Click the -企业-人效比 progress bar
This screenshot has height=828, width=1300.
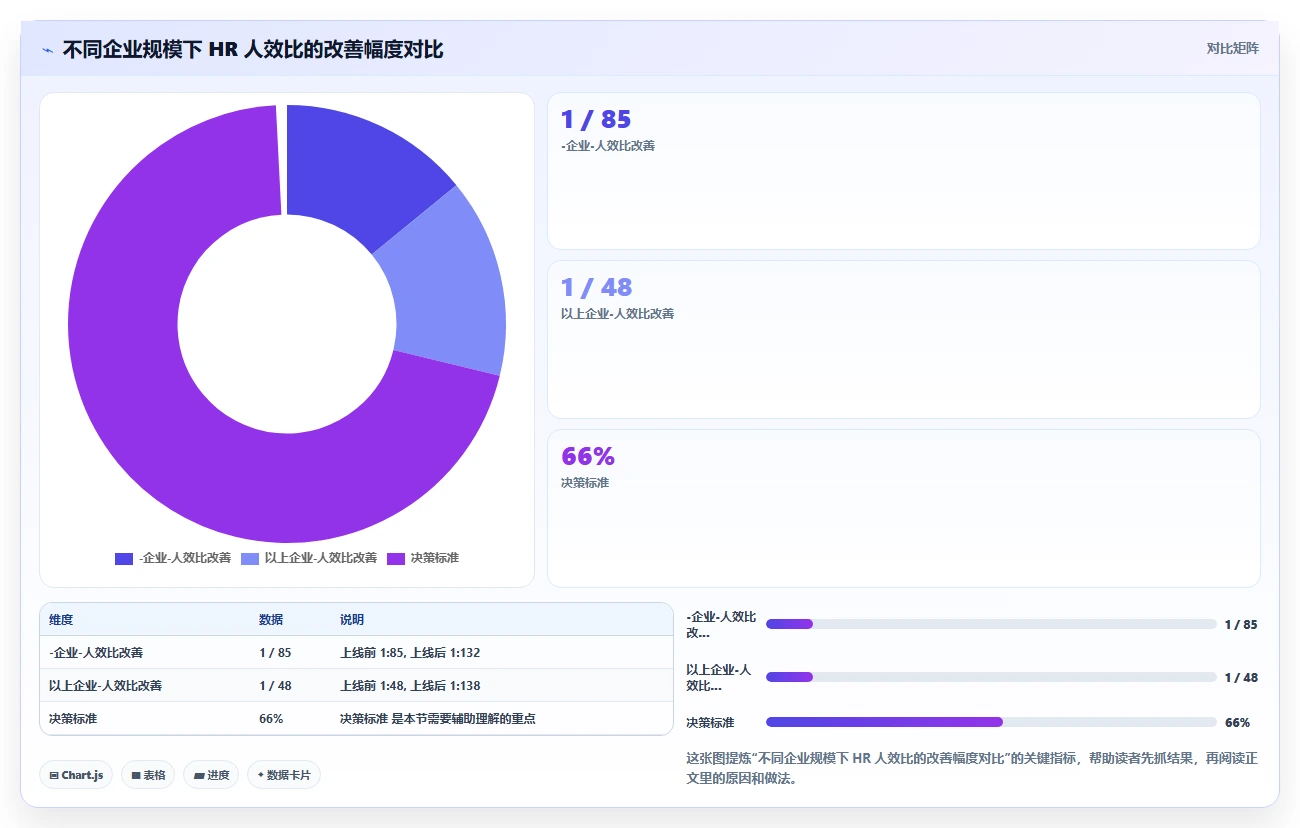coord(991,624)
